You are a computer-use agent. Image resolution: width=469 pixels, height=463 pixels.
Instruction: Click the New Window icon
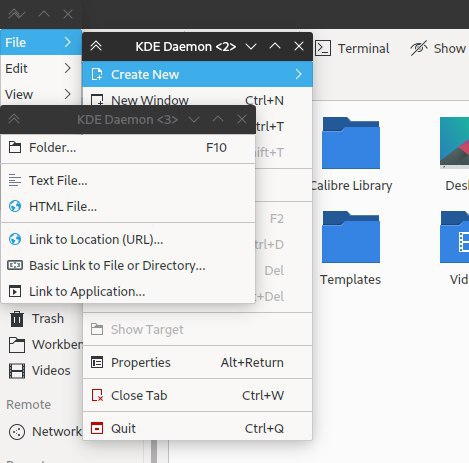tap(97, 100)
